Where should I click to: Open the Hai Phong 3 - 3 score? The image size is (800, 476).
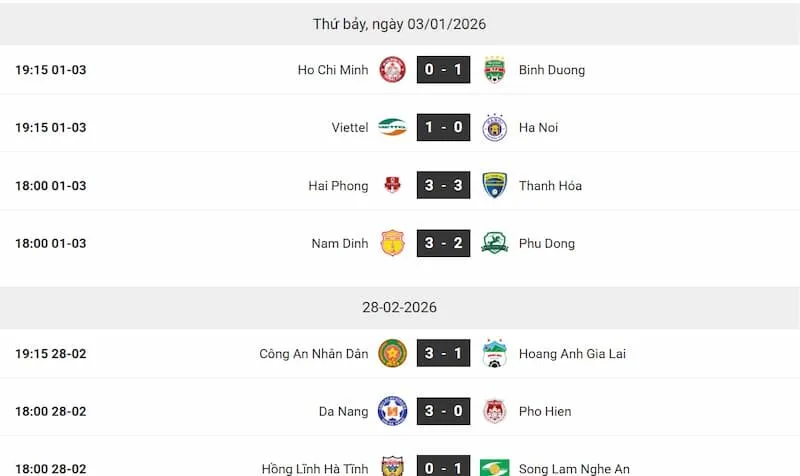tap(443, 186)
